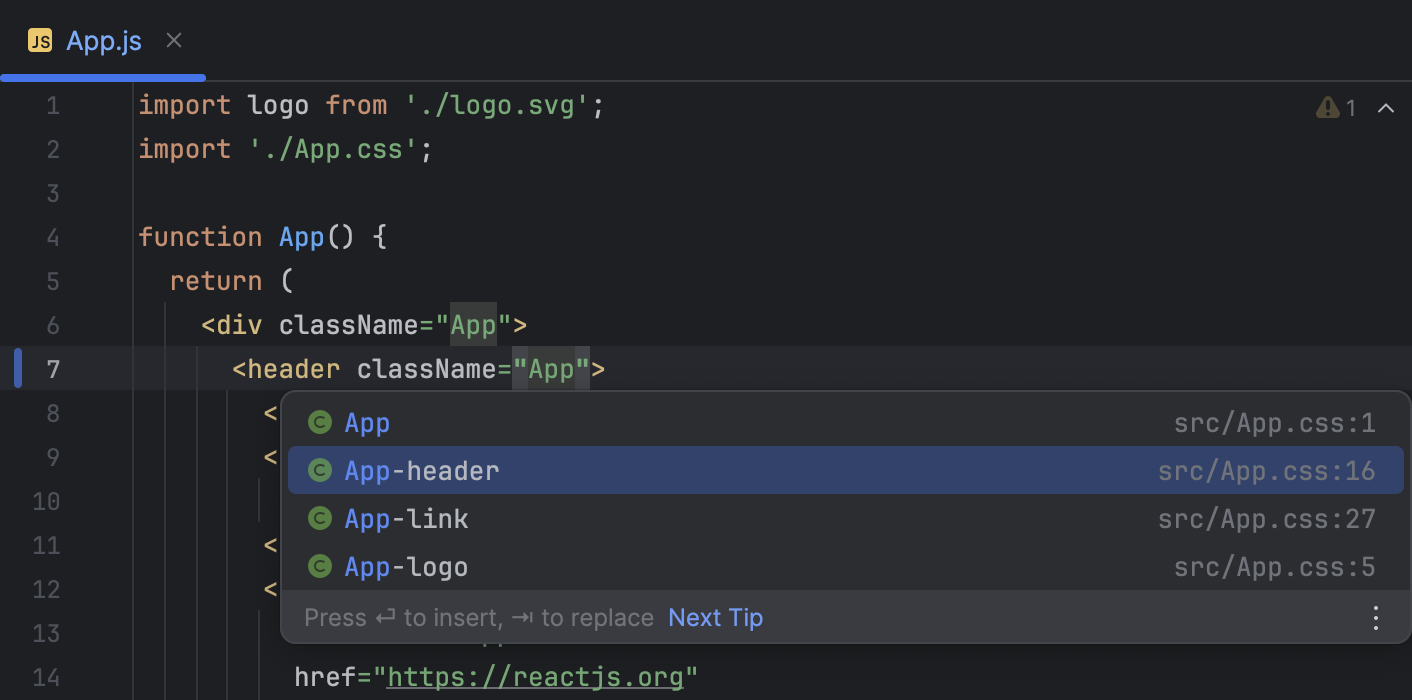Close the App.js tab
Image resolution: width=1412 pixels, height=700 pixels.
tap(173, 40)
